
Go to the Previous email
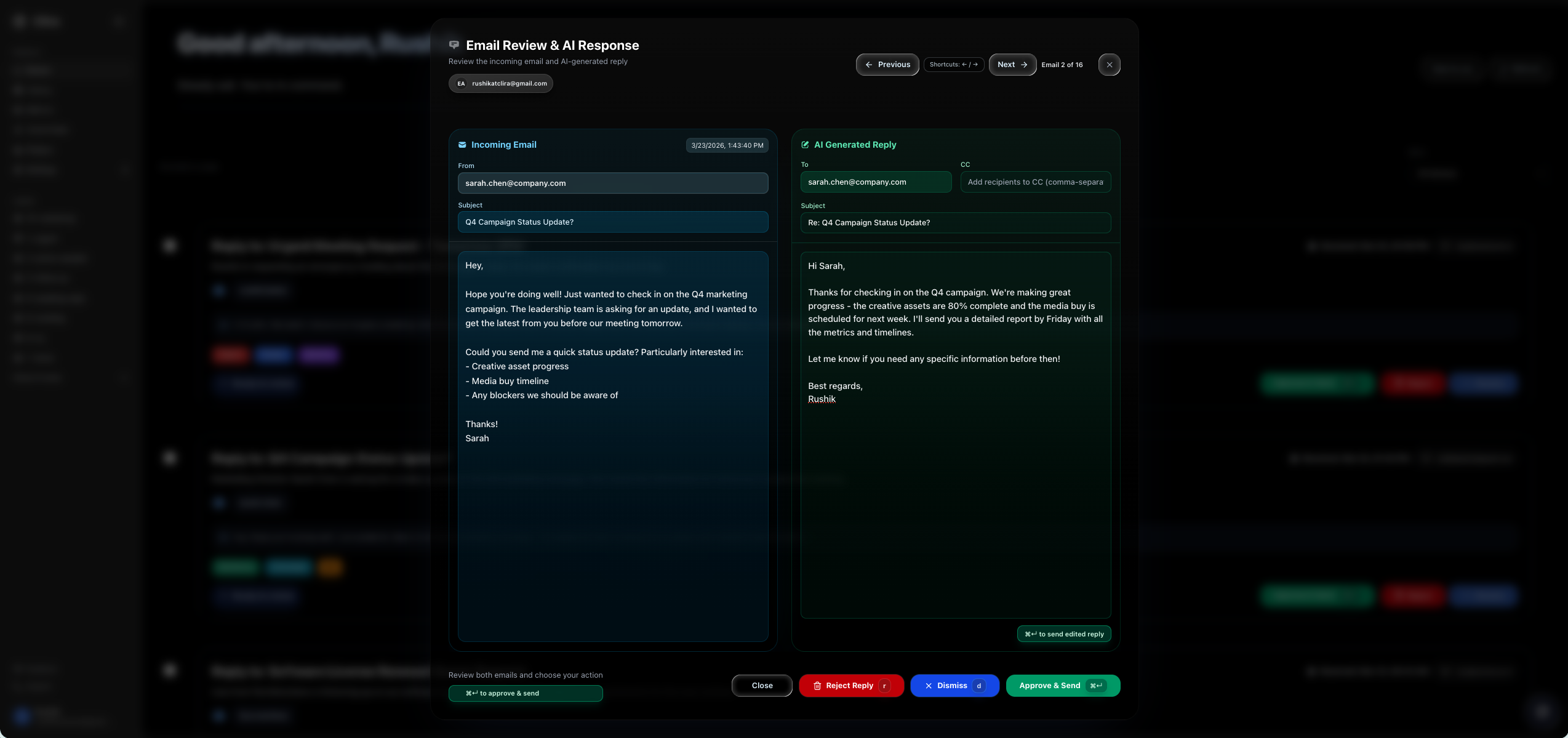pos(887,65)
